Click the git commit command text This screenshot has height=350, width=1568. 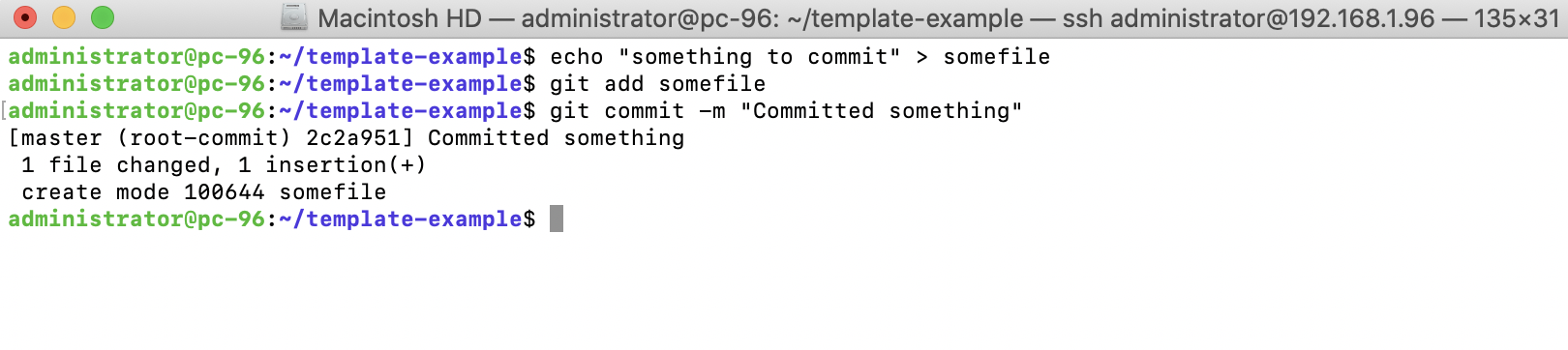pyautogui.click(x=786, y=111)
